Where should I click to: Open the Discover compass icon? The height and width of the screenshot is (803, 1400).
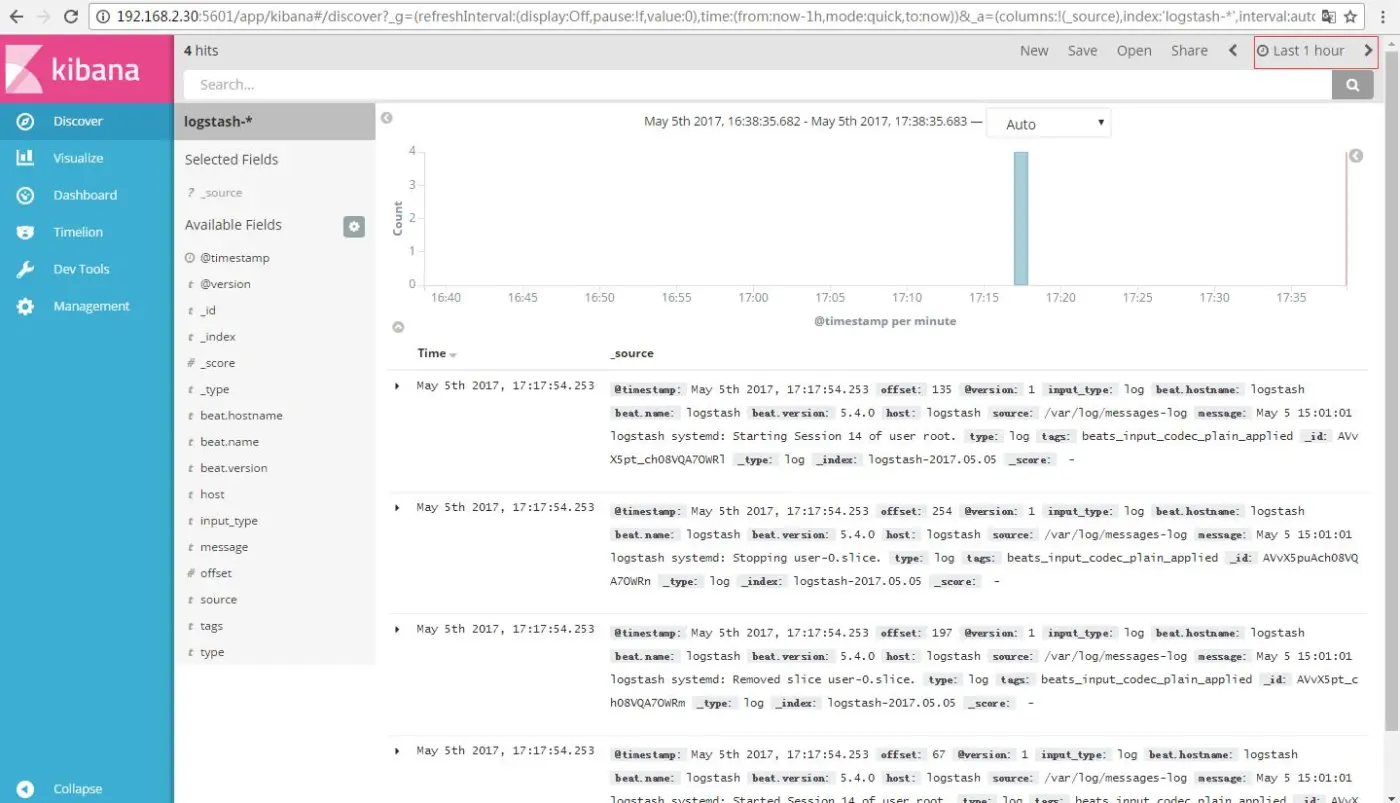point(25,121)
